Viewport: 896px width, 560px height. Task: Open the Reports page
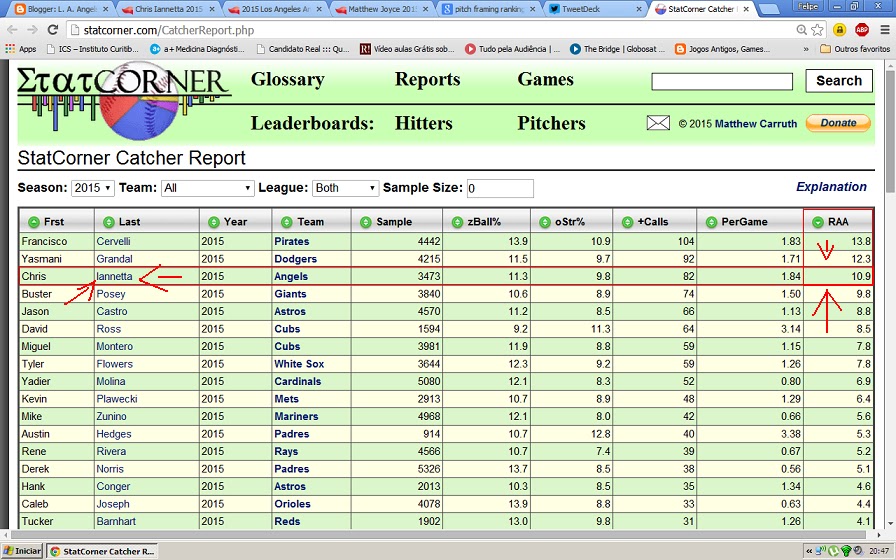point(427,79)
